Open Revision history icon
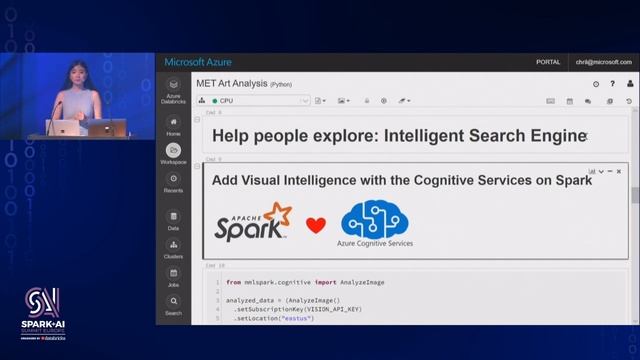The height and width of the screenshot is (360, 640). point(629,101)
